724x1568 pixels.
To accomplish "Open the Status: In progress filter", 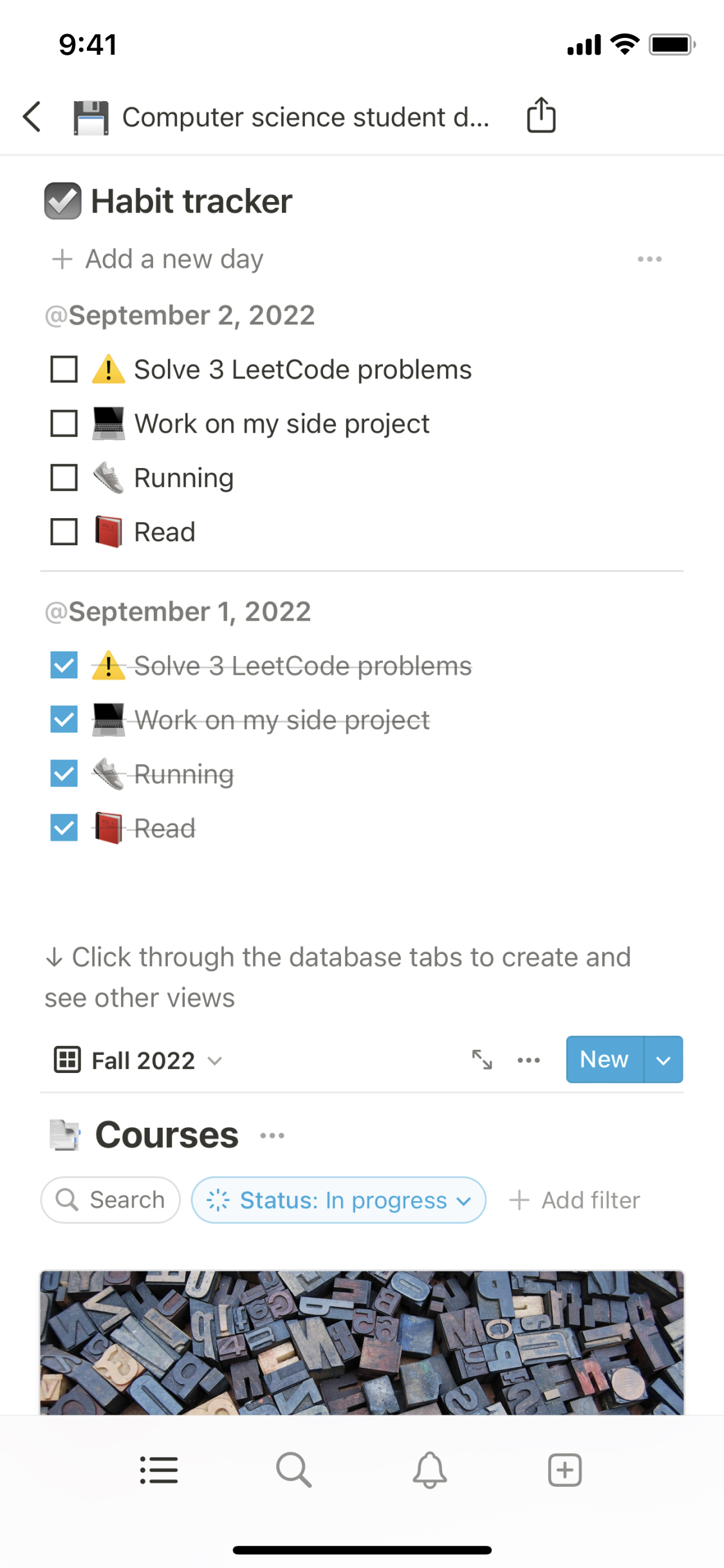I will pyautogui.click(x=338, y=1199).
